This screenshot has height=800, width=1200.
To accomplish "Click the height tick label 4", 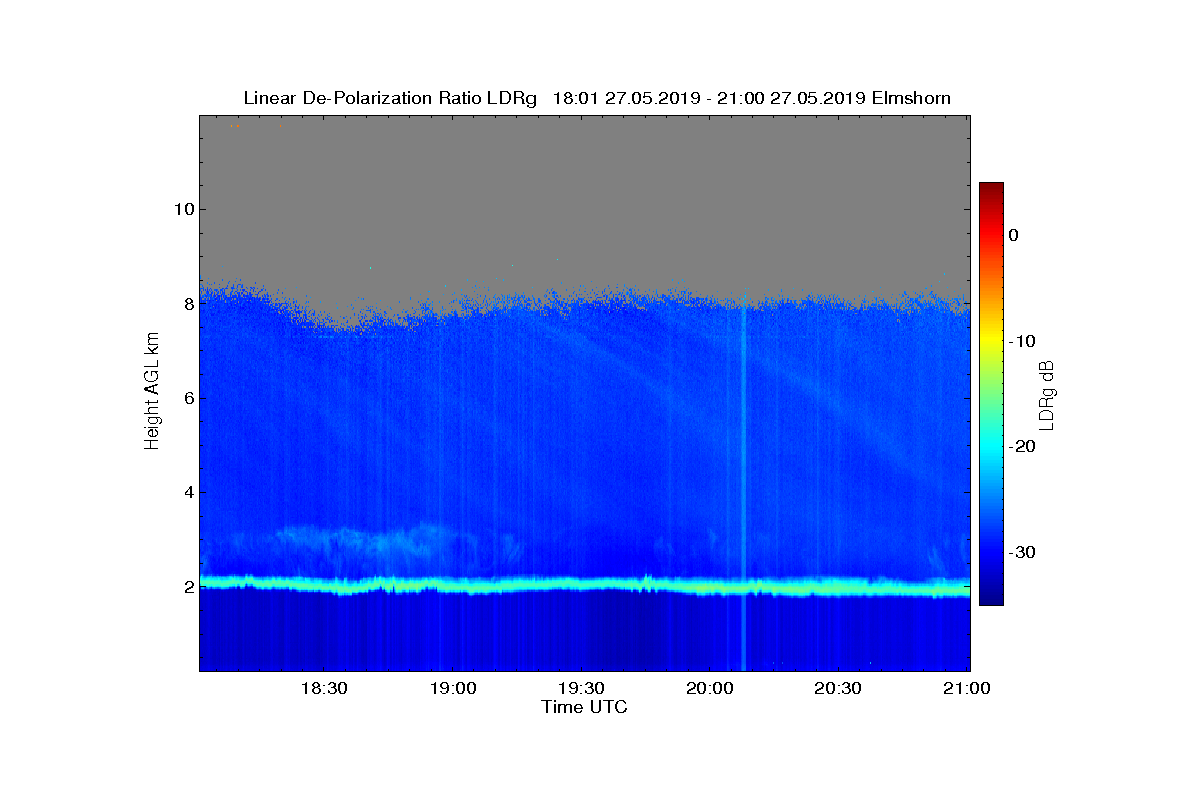I will coord(188,492).
